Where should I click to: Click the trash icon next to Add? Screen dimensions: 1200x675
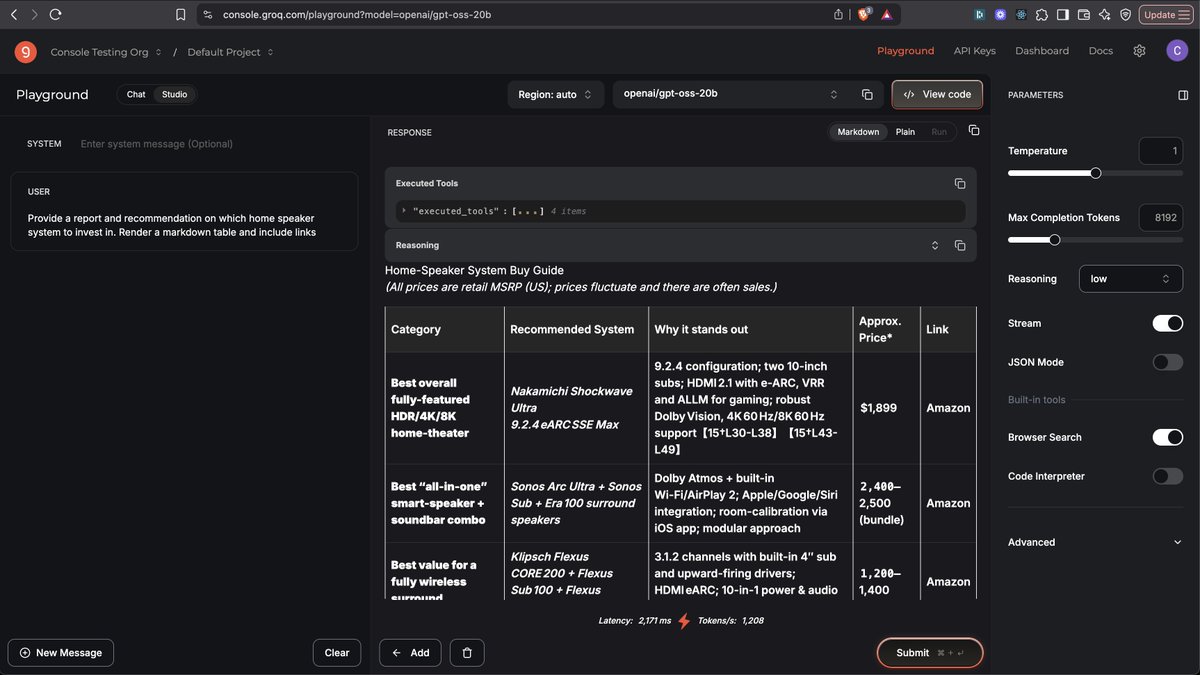click(x=466, y=652)
